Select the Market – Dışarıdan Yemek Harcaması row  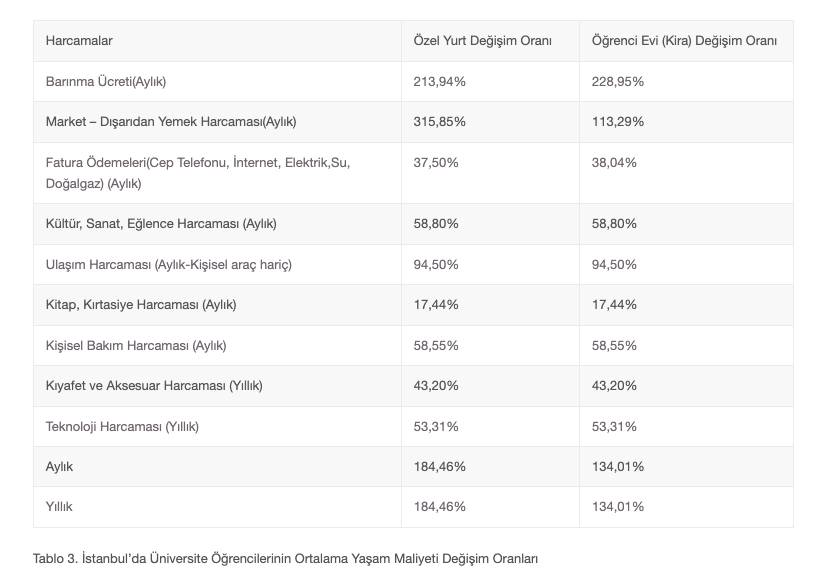point(171,122)
